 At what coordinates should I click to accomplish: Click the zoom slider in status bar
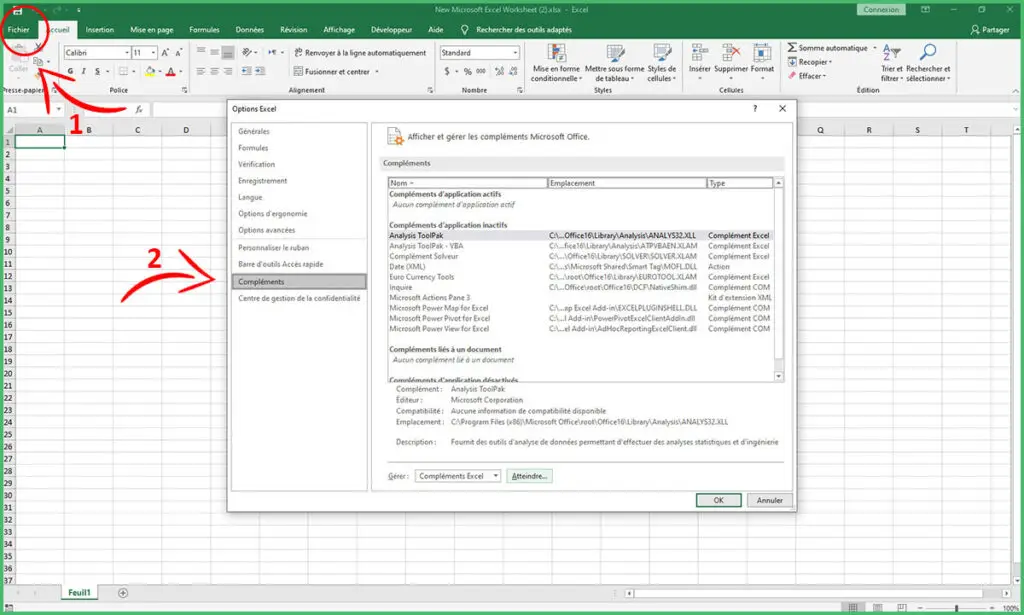[955, 608]
